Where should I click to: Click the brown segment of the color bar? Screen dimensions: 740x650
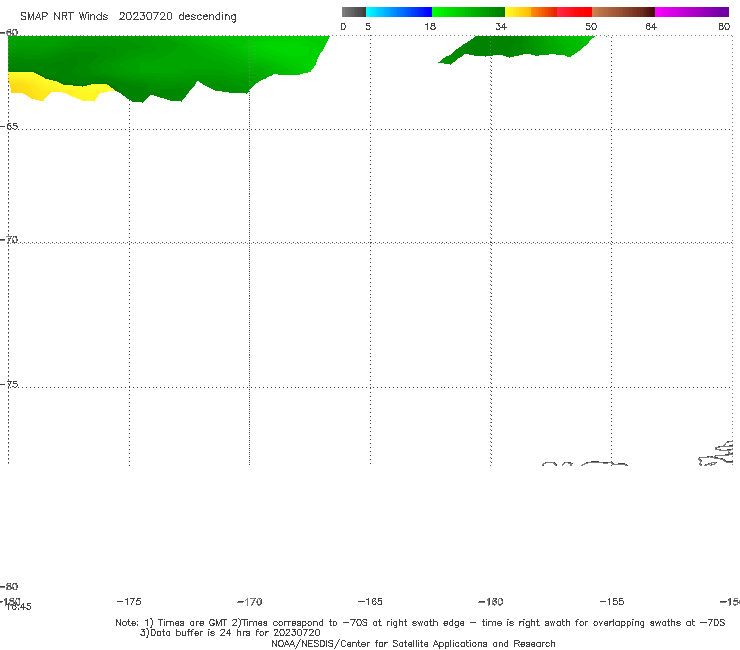coord(623,12)
